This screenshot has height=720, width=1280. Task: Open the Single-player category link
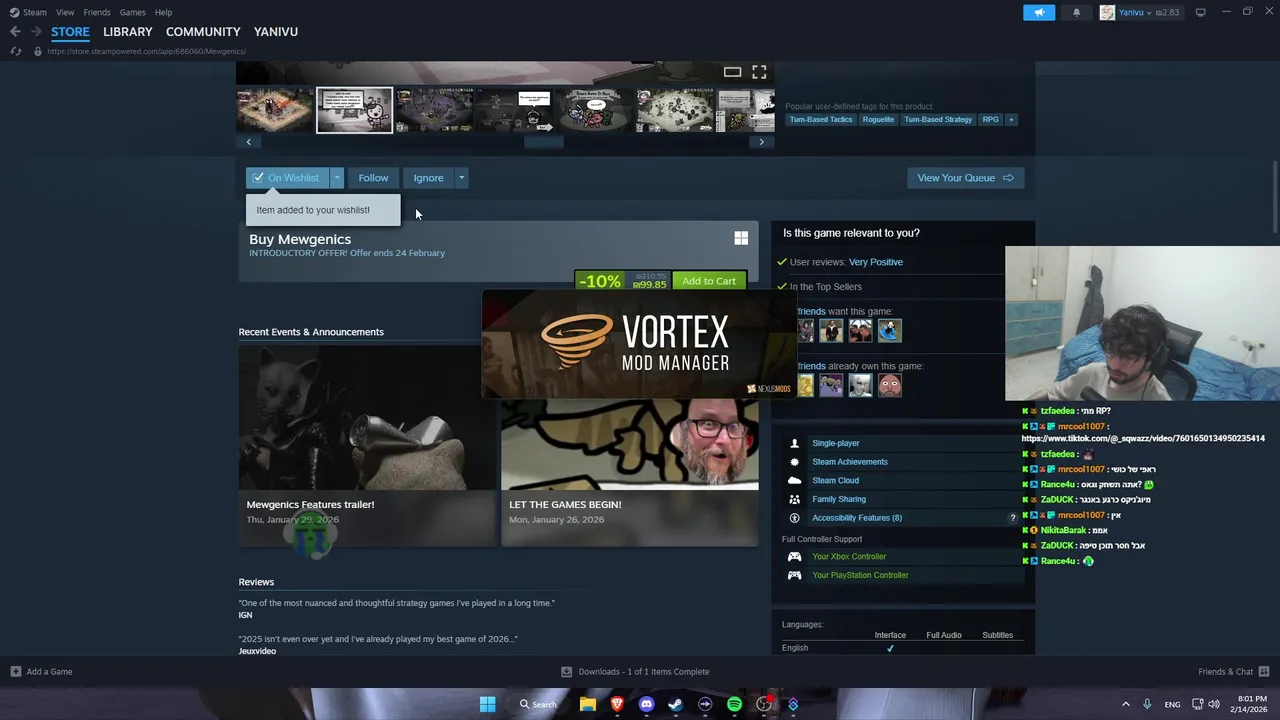[836, 443]
